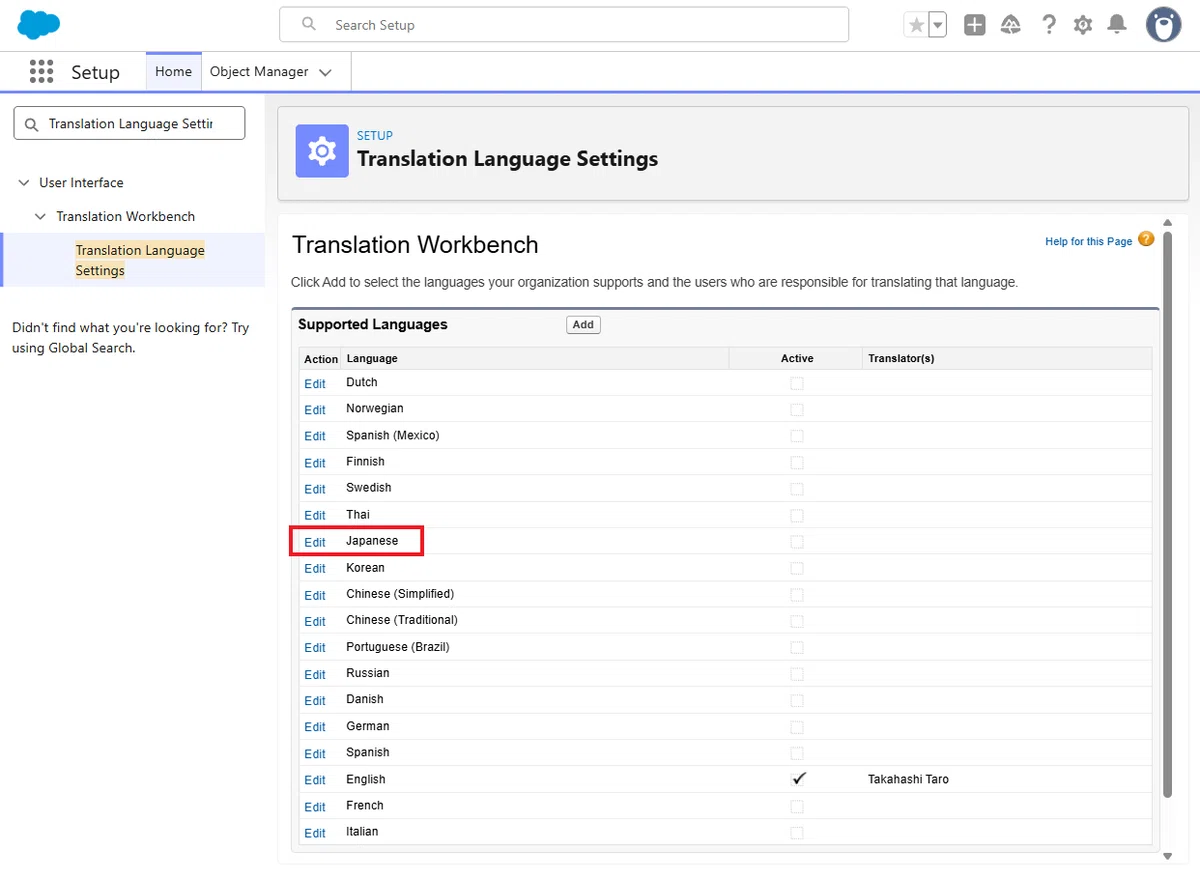Click the Active checkbox for Norwegian
This screenshot has height=872, width=1200.
(x=797, y=409)
